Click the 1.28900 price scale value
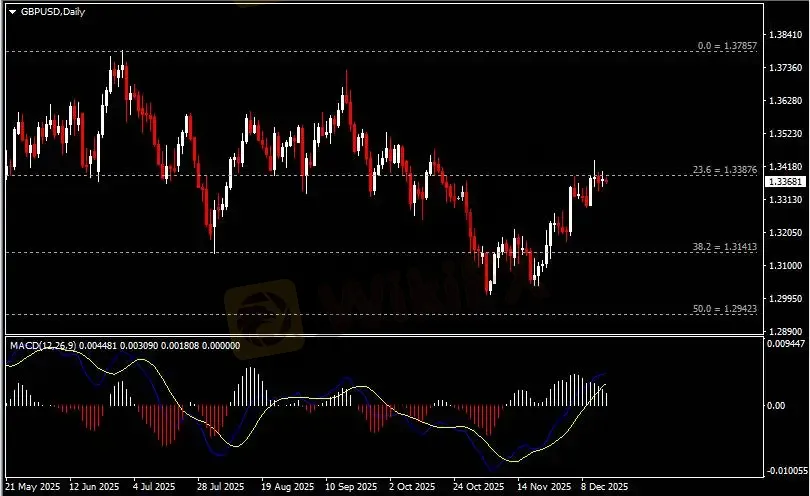The height and width of the screenshot is (496, 810). pyautogui.click(x=785, y=331)
